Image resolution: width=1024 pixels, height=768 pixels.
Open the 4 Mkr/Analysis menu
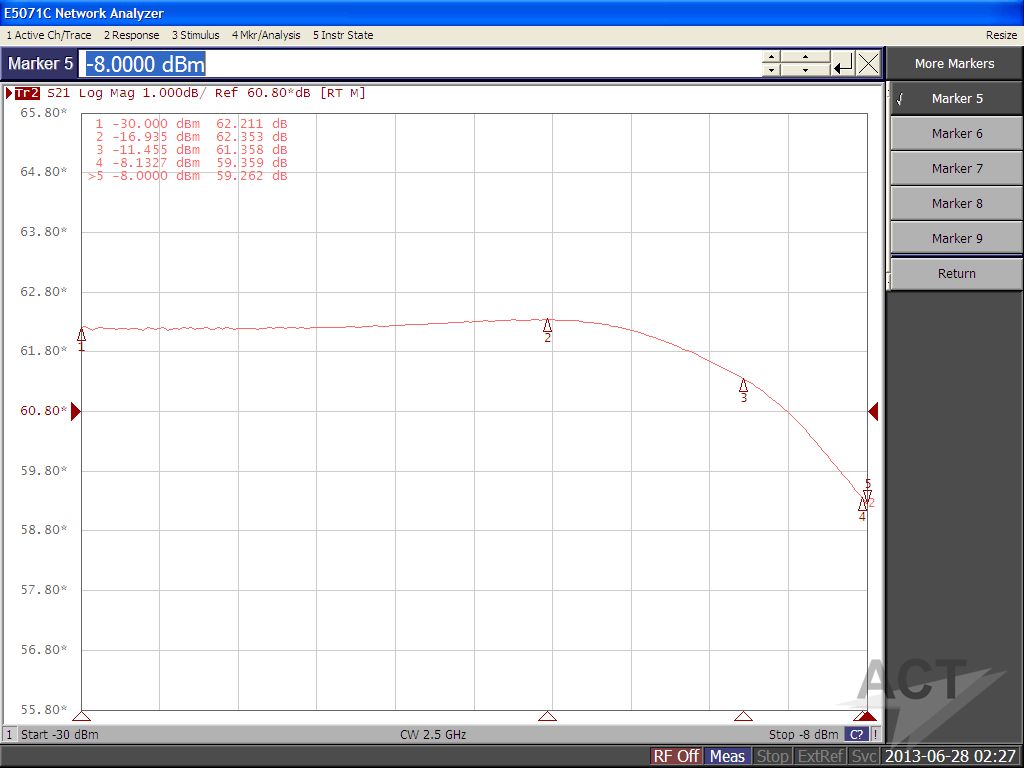coord(266,35)
